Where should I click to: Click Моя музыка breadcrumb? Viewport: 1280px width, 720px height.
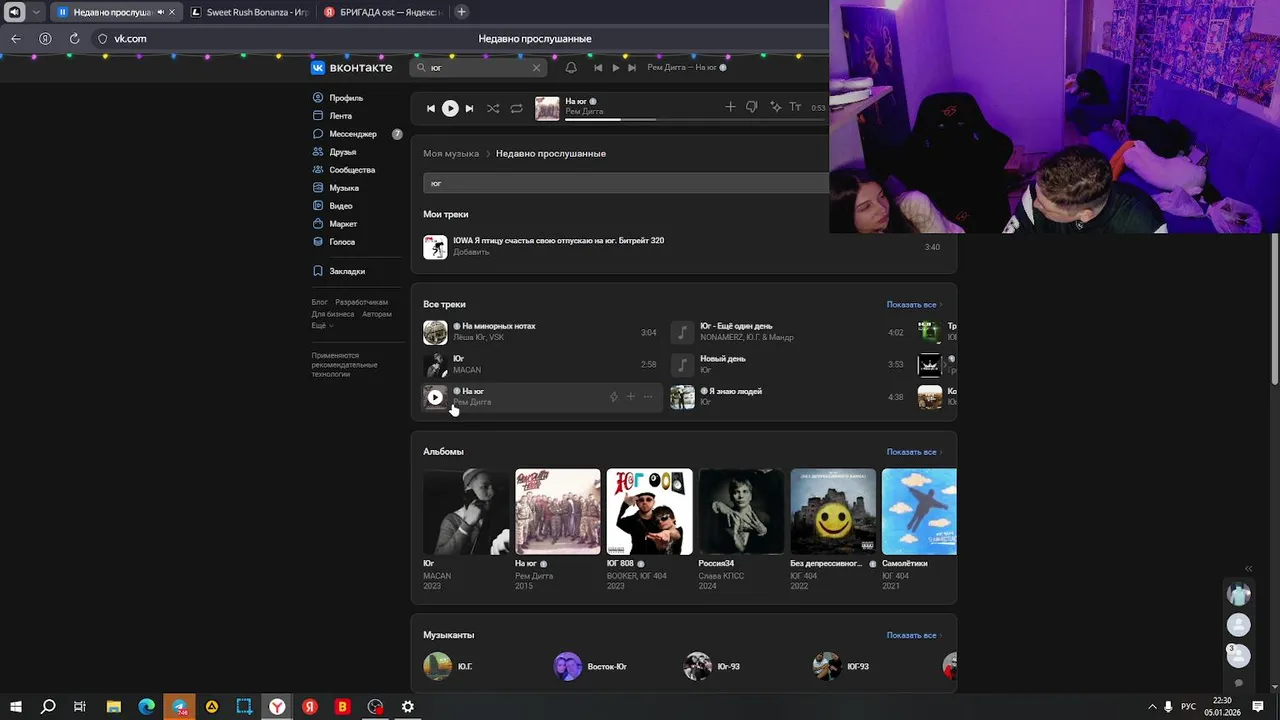pos(451,154)
